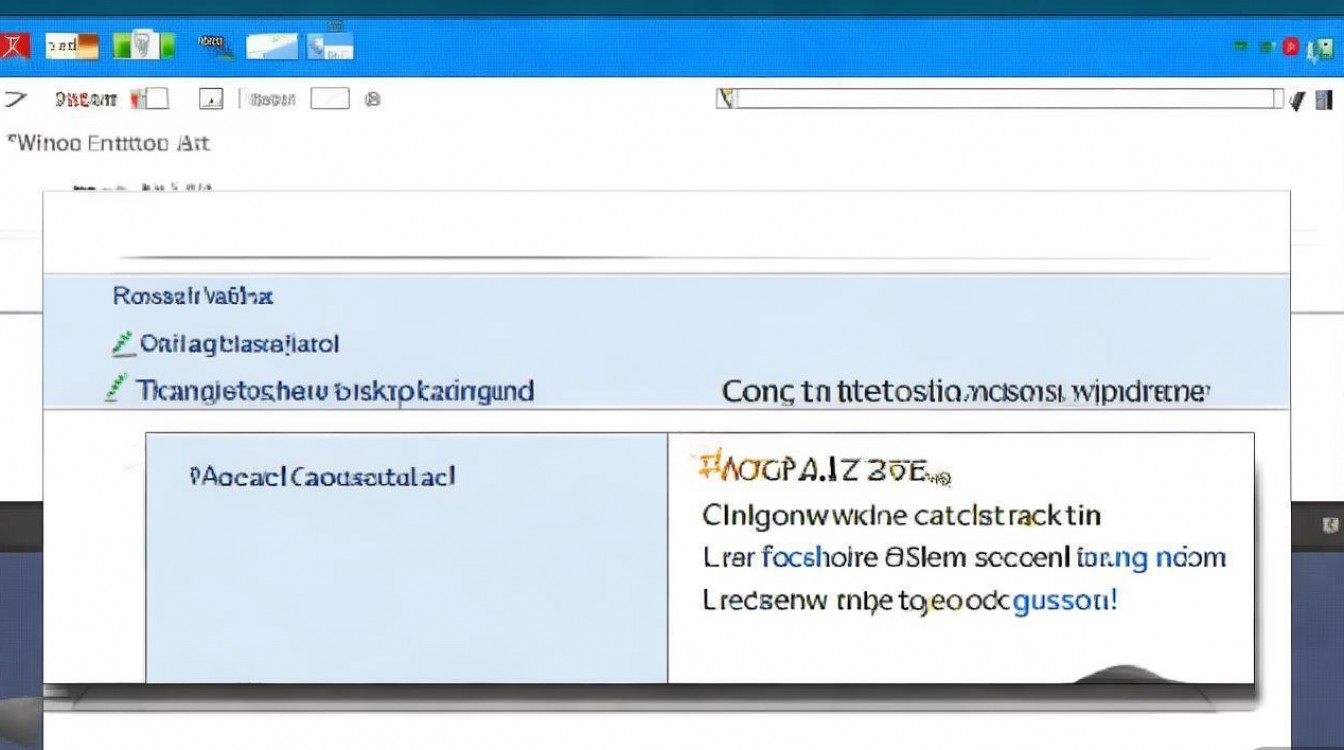
Task: Click the blue window icon in the top bar
Action: [x=331, y=46]
